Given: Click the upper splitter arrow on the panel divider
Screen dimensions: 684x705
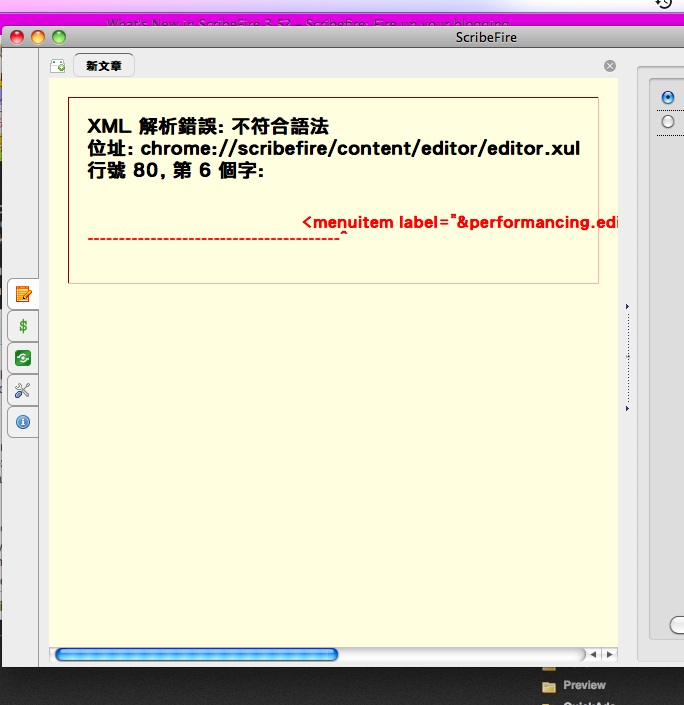Looking at the screenshot, I should click(x=627, y=307).
